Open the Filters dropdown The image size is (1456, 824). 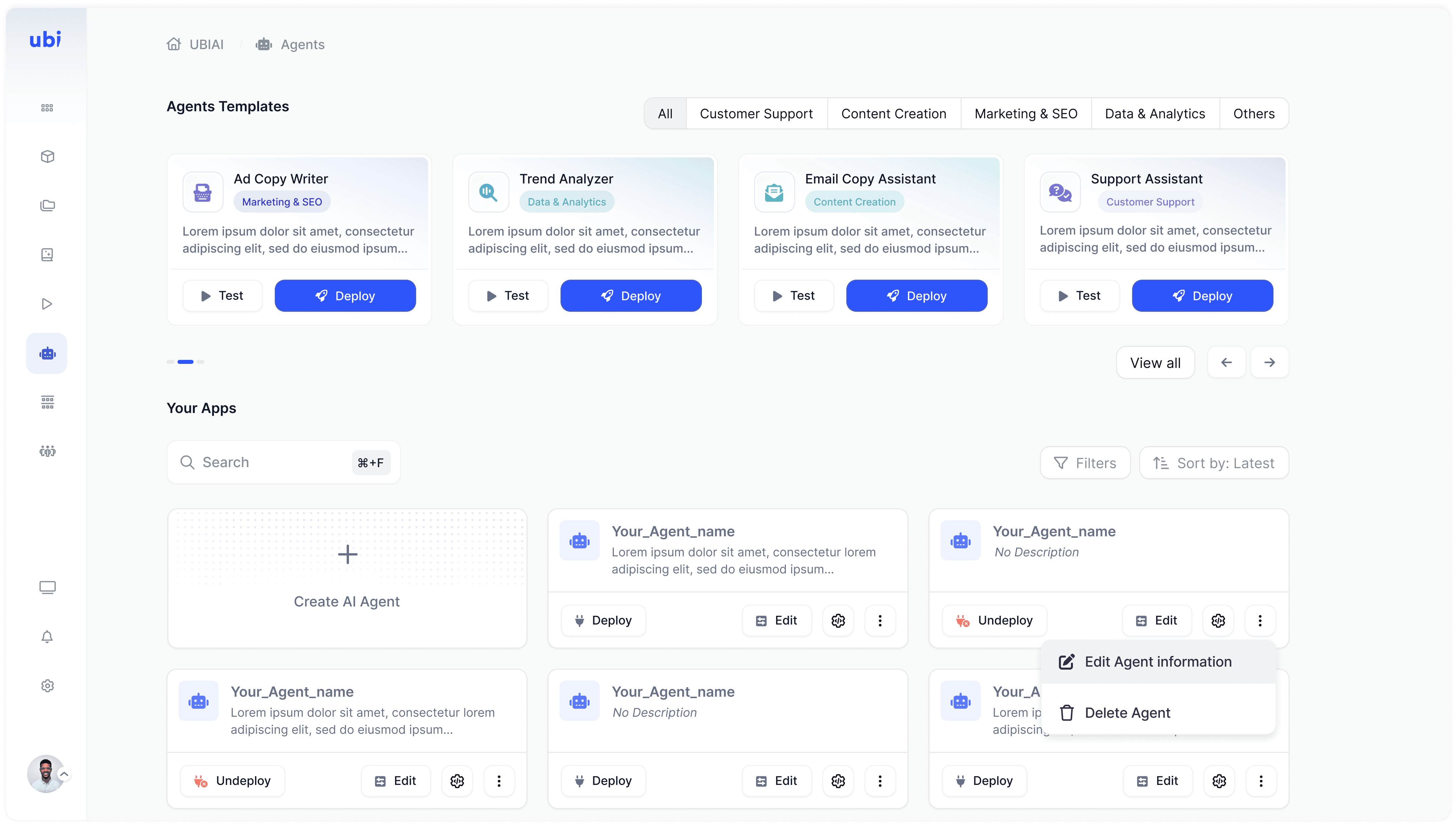(x=1085, y=463)
